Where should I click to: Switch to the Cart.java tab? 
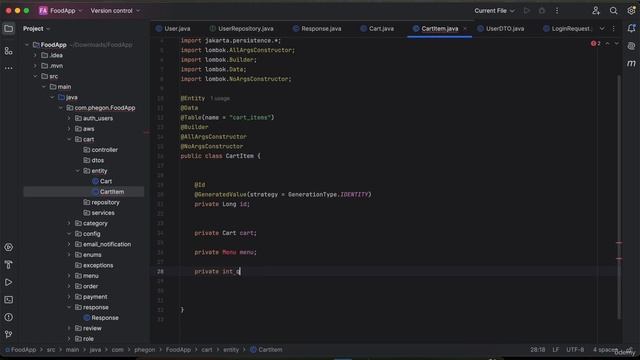tap(377, 29)
